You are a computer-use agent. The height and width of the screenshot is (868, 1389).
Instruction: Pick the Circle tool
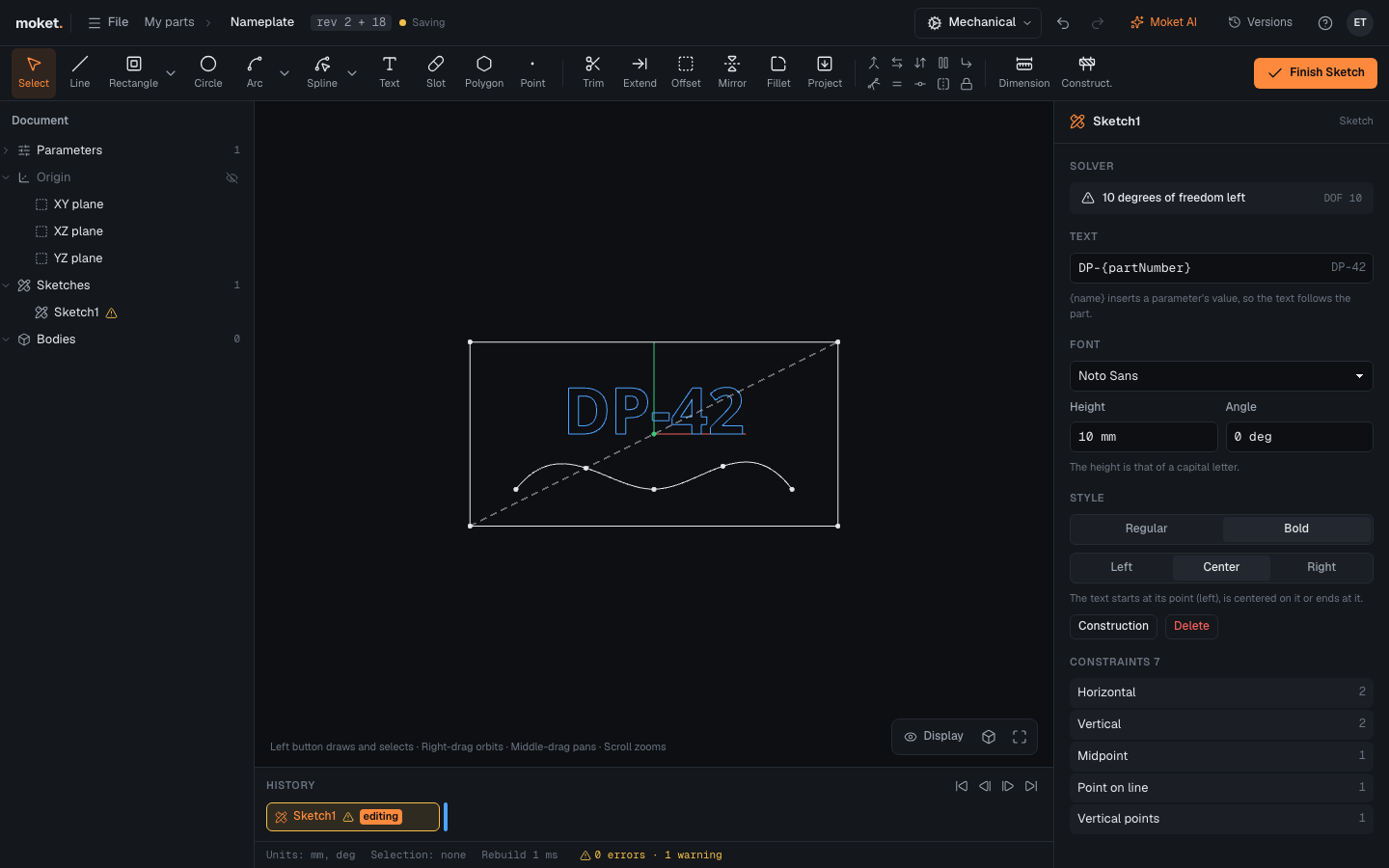click(x=208, y=72)
